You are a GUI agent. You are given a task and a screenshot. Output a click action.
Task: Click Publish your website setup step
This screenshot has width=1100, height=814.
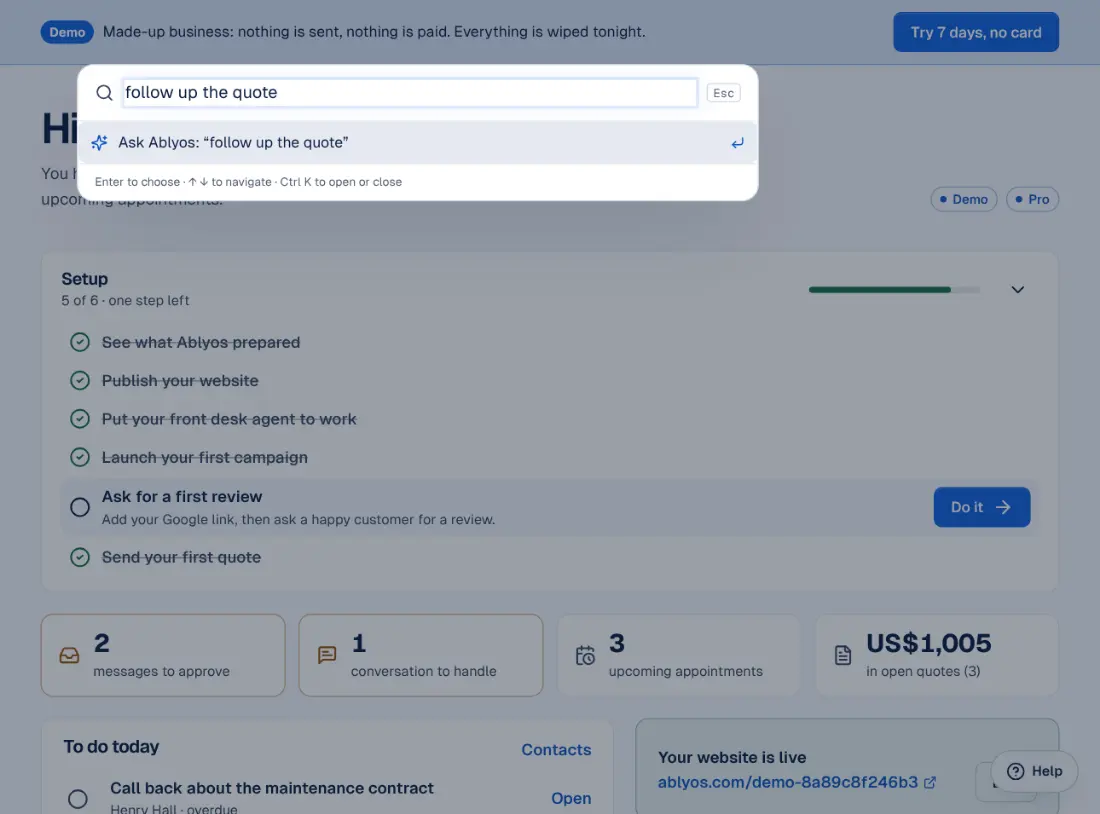(180, 380)
